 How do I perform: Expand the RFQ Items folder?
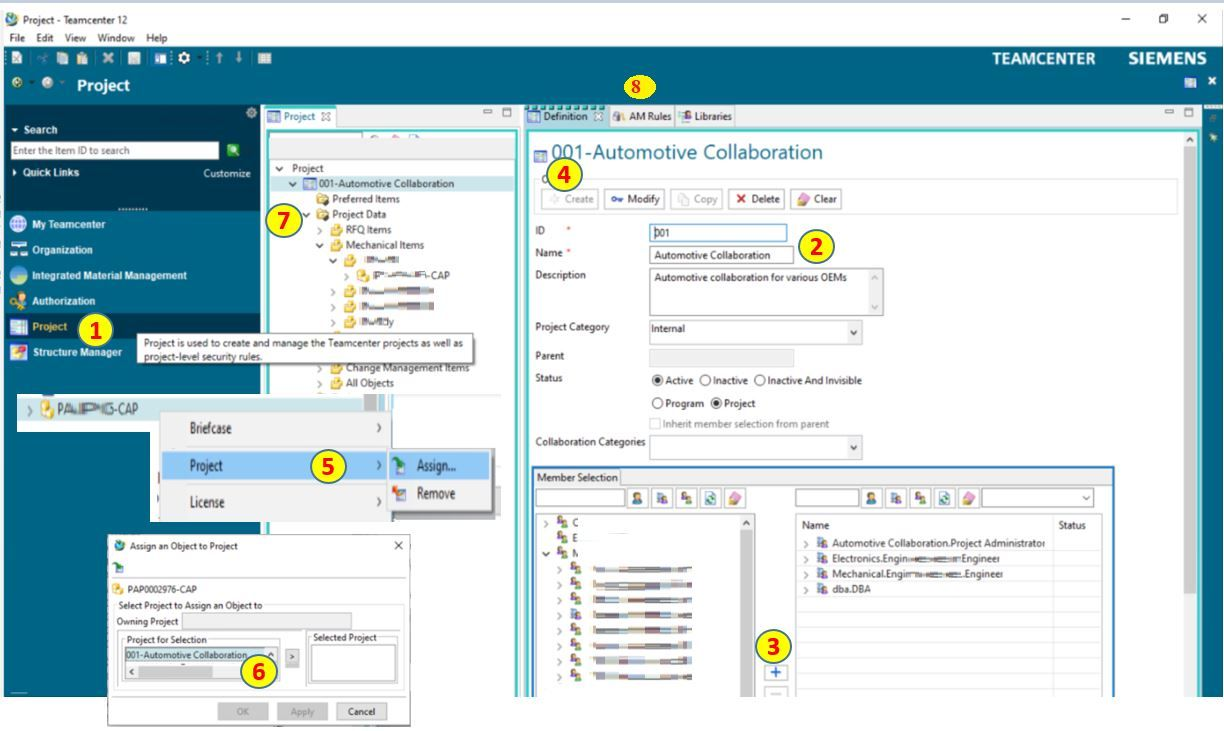pos(320,230)
